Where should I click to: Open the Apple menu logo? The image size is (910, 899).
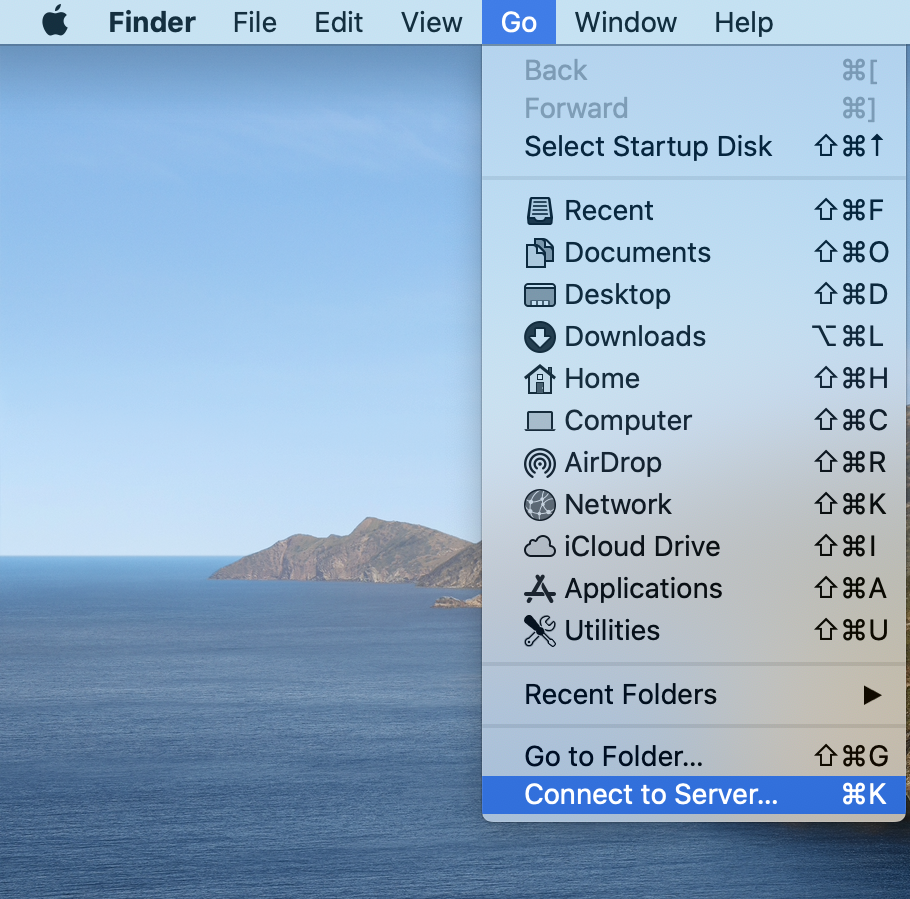pos(55,21)
